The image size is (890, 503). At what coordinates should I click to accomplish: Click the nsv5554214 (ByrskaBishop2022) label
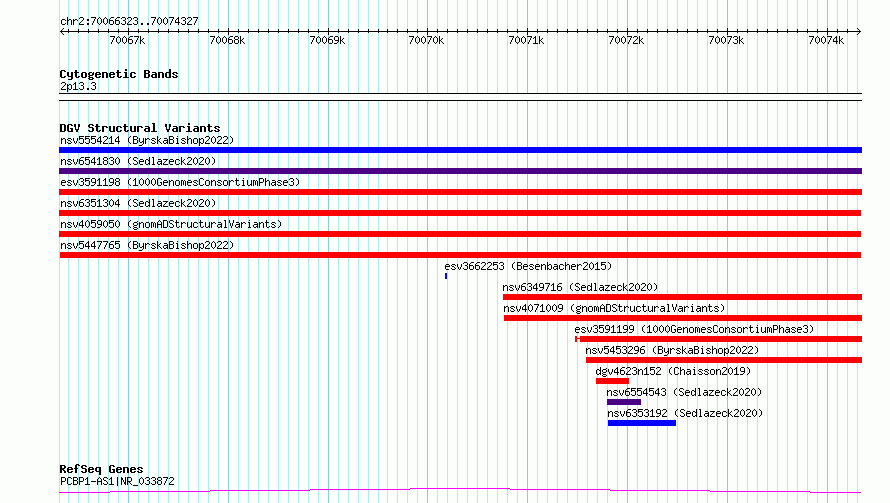(147, 140)
